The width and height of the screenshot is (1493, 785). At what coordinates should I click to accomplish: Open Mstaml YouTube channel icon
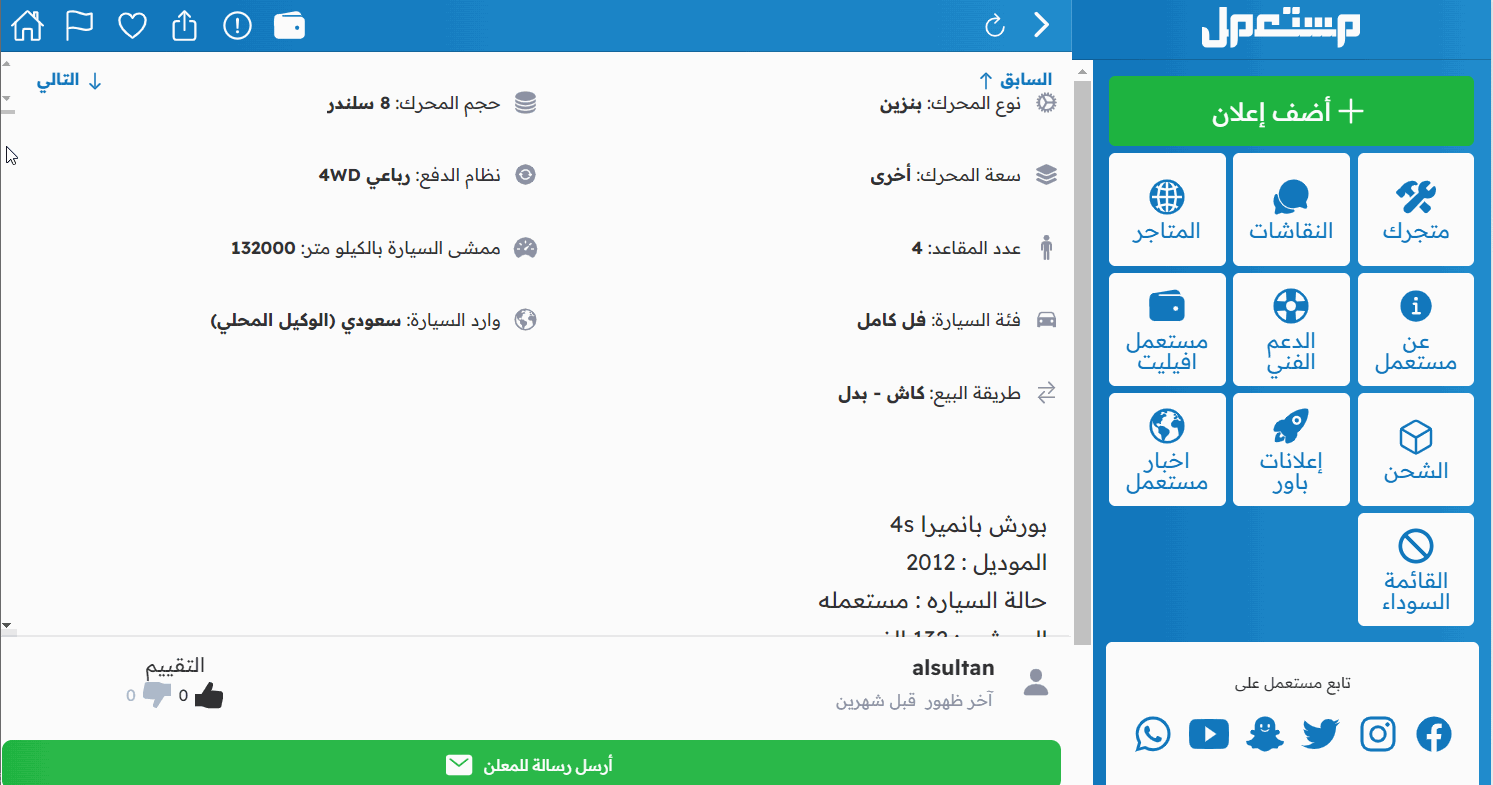tap(1208, 734)
